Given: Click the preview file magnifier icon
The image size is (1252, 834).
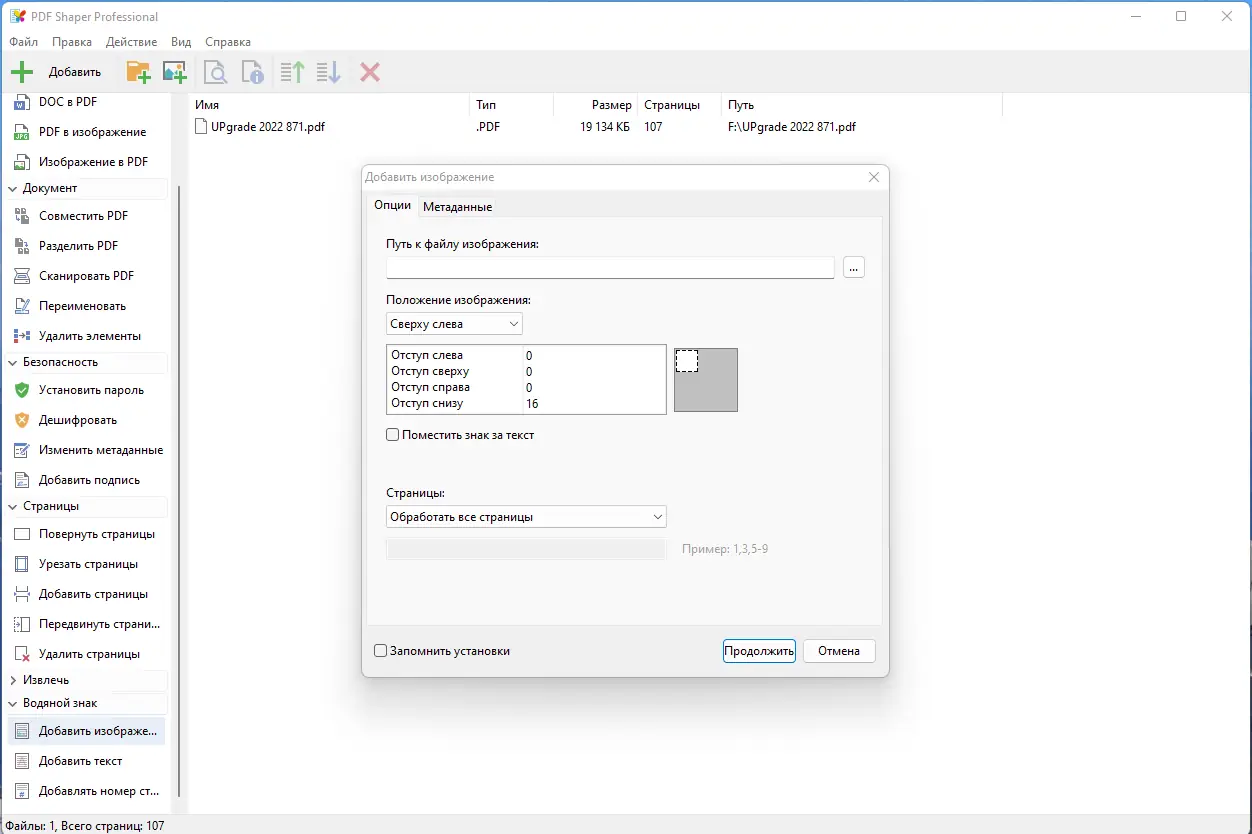Looking at the screenshot, I should pyautogui.click(x=215, y=72).
